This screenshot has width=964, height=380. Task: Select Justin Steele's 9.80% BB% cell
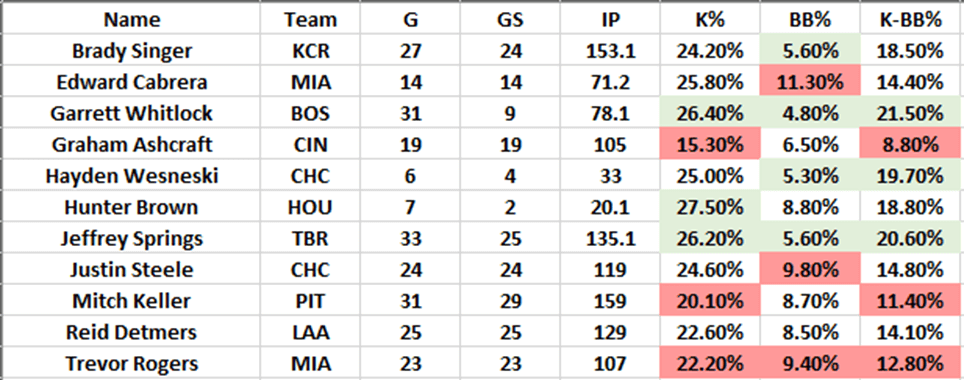pyautogui.click(x=810, y=270)
